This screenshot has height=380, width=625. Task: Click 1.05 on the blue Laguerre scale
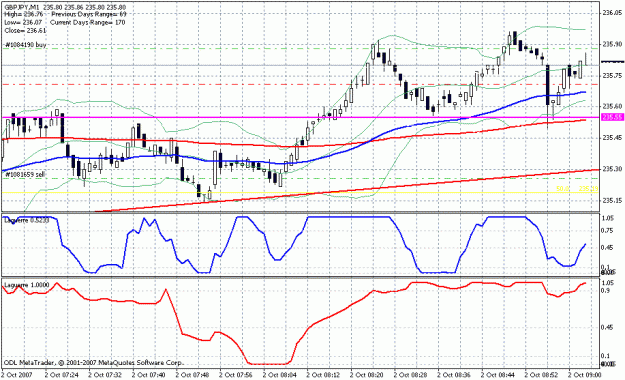pyautogui.click(x=607, y=218)
